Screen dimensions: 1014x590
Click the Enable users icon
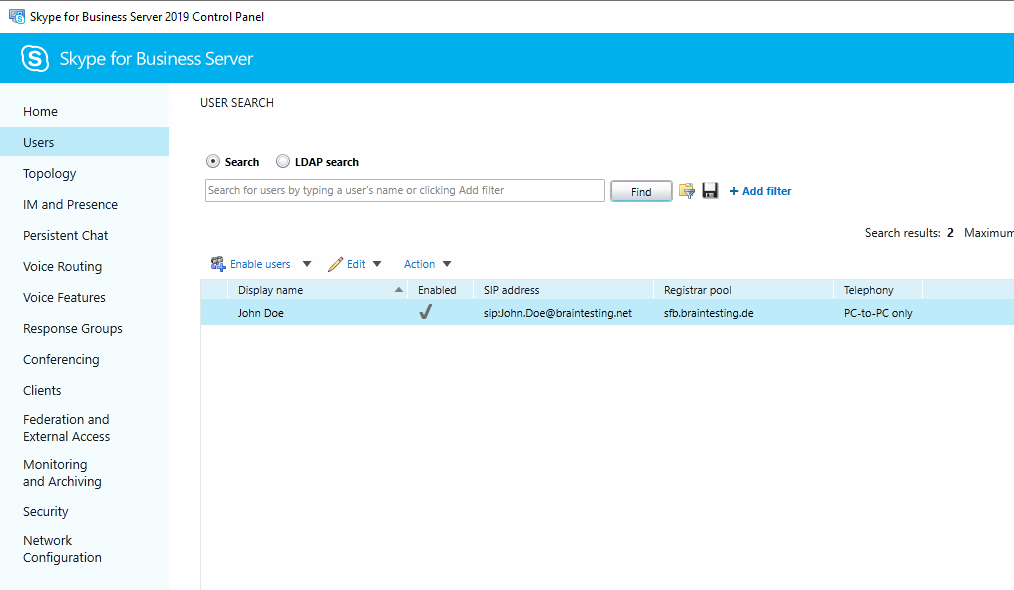point(218,264)
